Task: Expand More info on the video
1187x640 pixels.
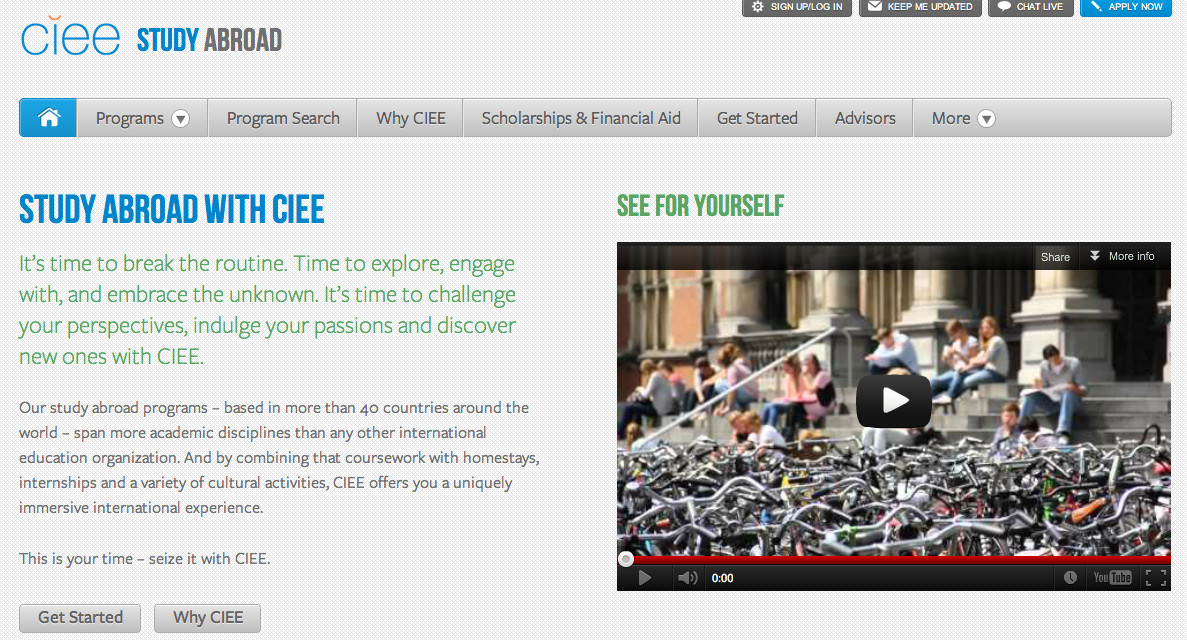Action: coord(1122,256)
